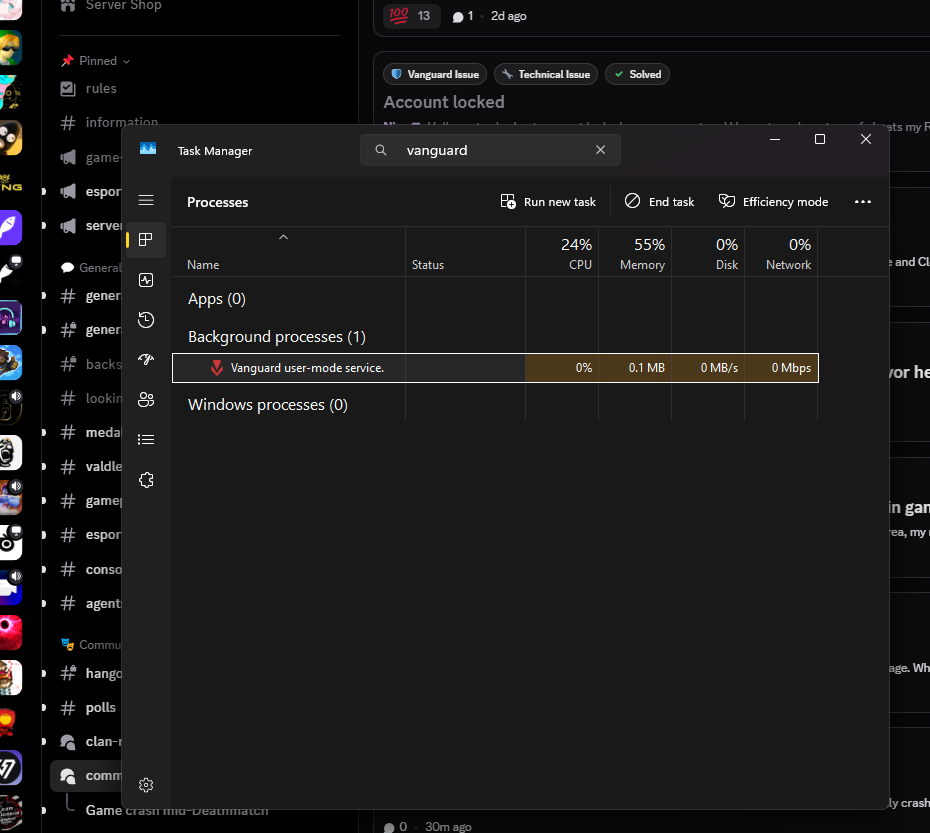Select the Processes sidebar icon
The height and width of the screenshot is (833, 930).
146,239
